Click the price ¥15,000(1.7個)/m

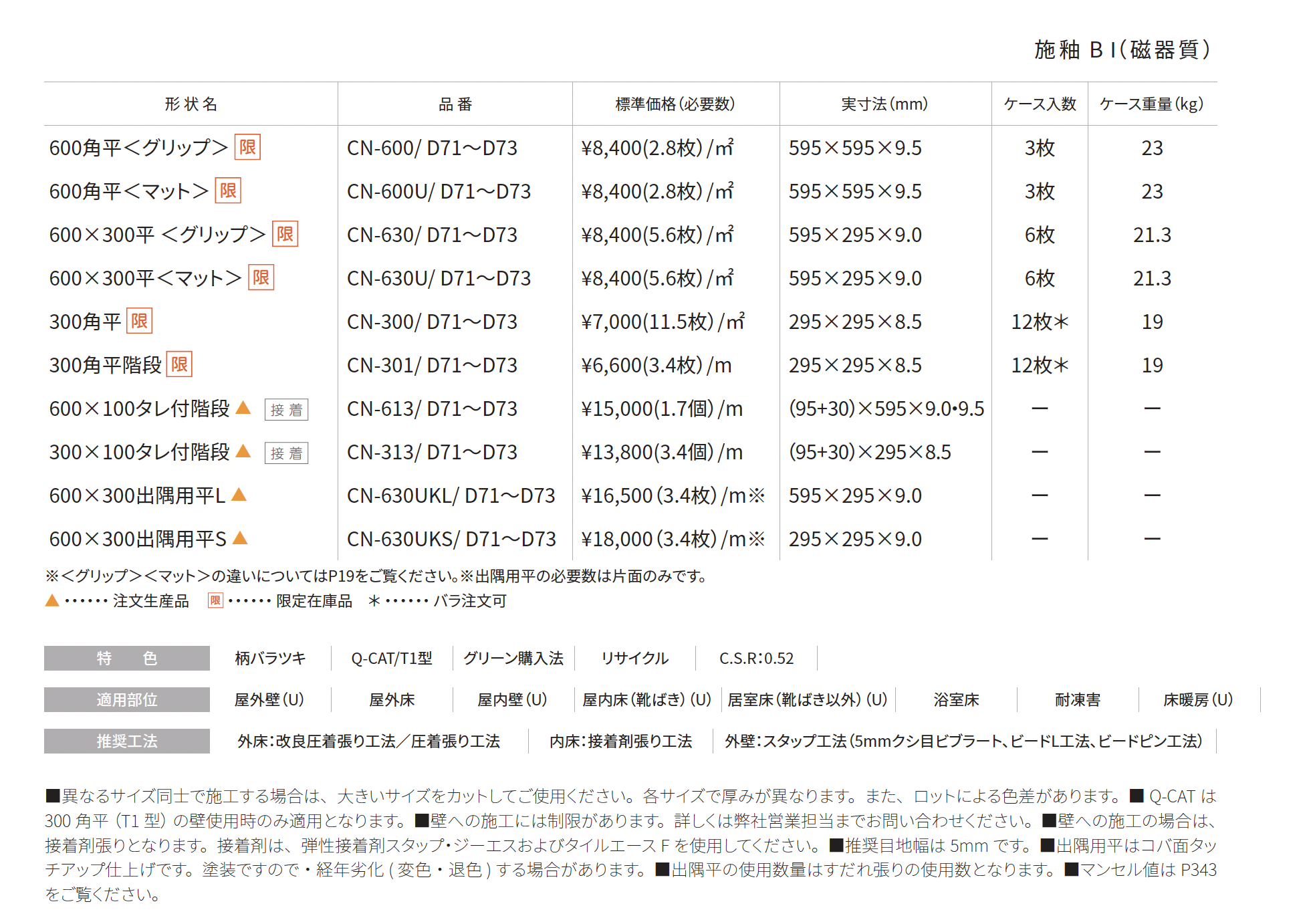click(x=662, y=409)
